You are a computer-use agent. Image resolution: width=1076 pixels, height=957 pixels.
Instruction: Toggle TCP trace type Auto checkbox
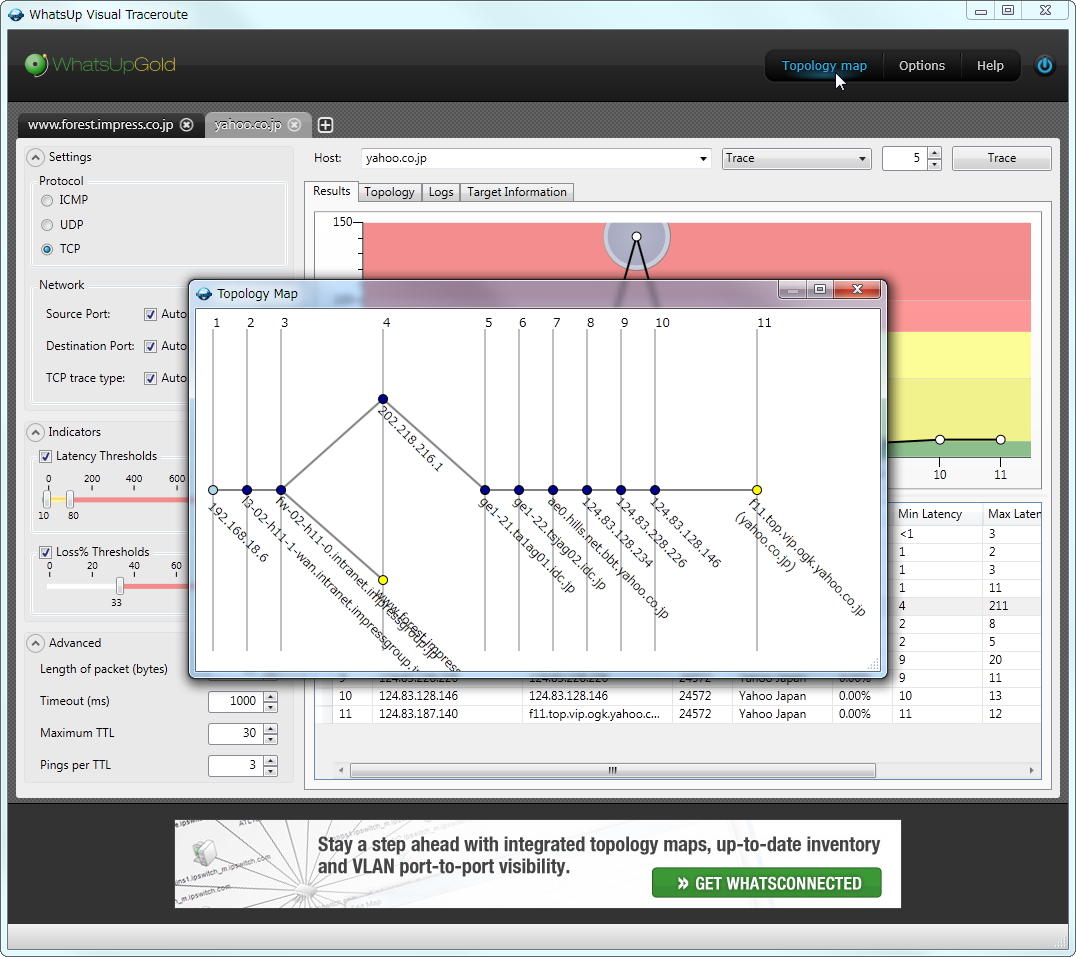(150, 378)
